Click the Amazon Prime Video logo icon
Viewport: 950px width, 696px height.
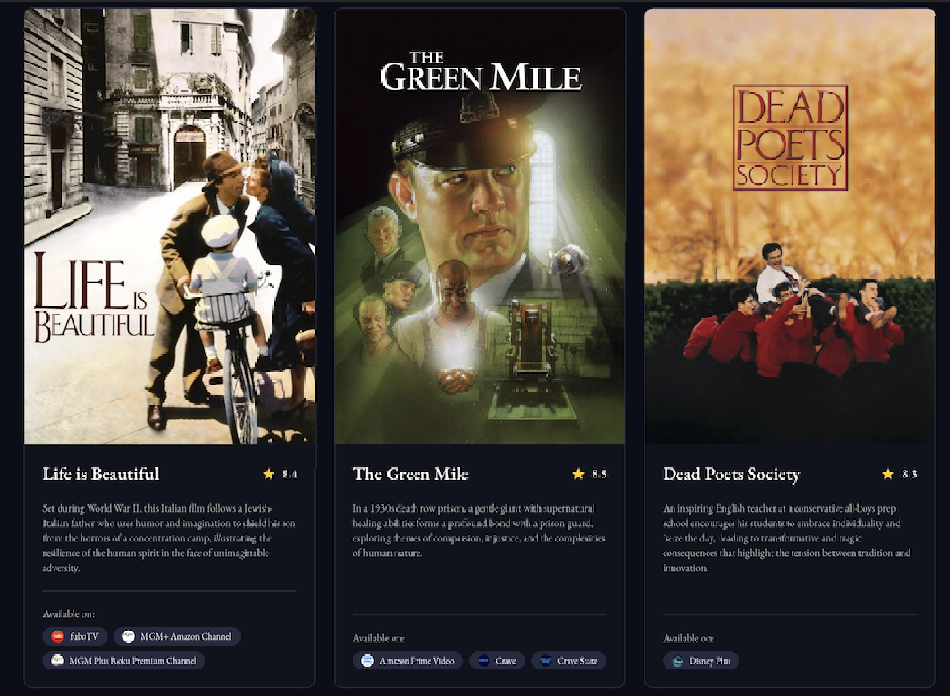[367, 660]
